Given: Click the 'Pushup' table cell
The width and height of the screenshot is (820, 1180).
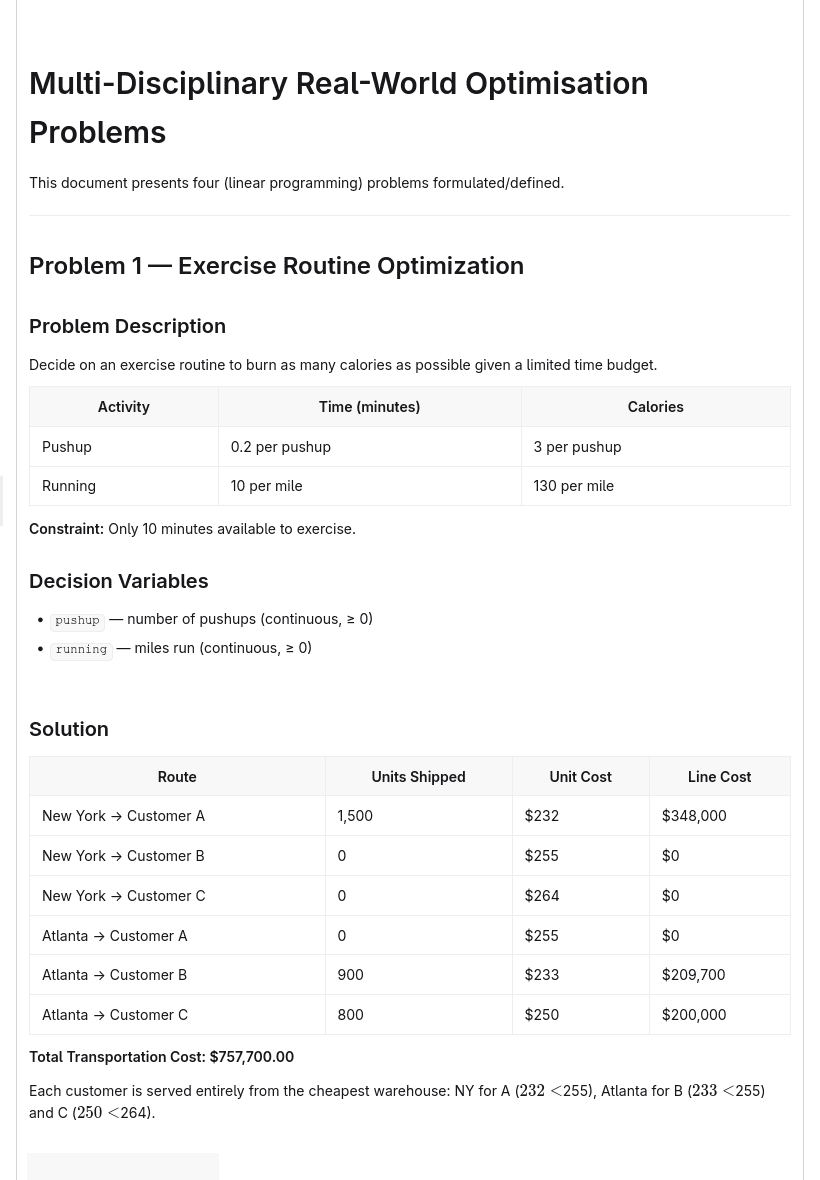Looking at the screenshot, I should tap(123, 446).
